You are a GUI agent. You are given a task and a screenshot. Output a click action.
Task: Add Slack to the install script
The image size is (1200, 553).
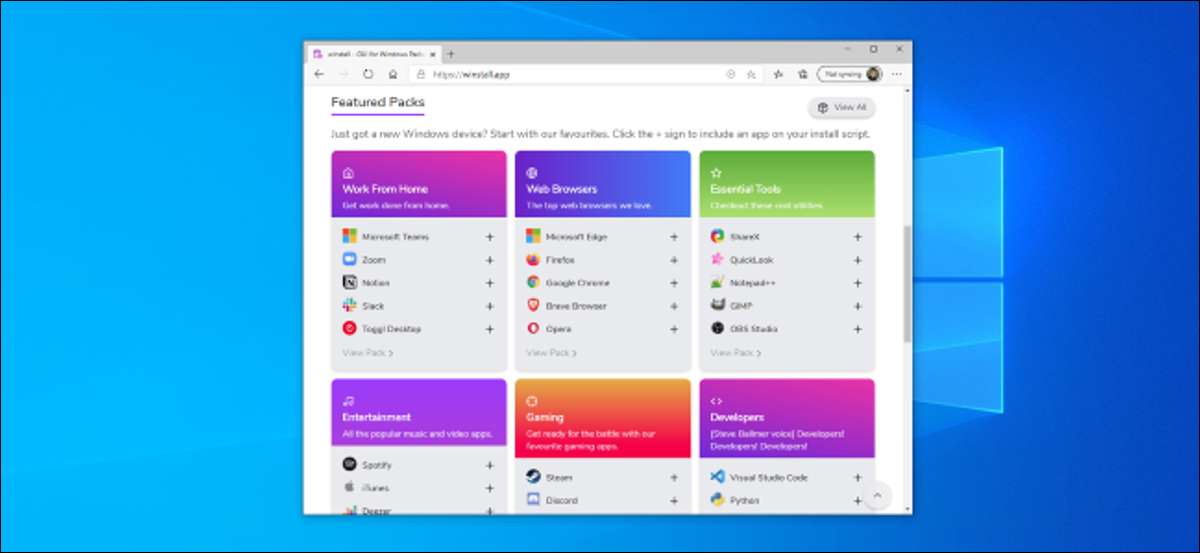click(490, 306)
